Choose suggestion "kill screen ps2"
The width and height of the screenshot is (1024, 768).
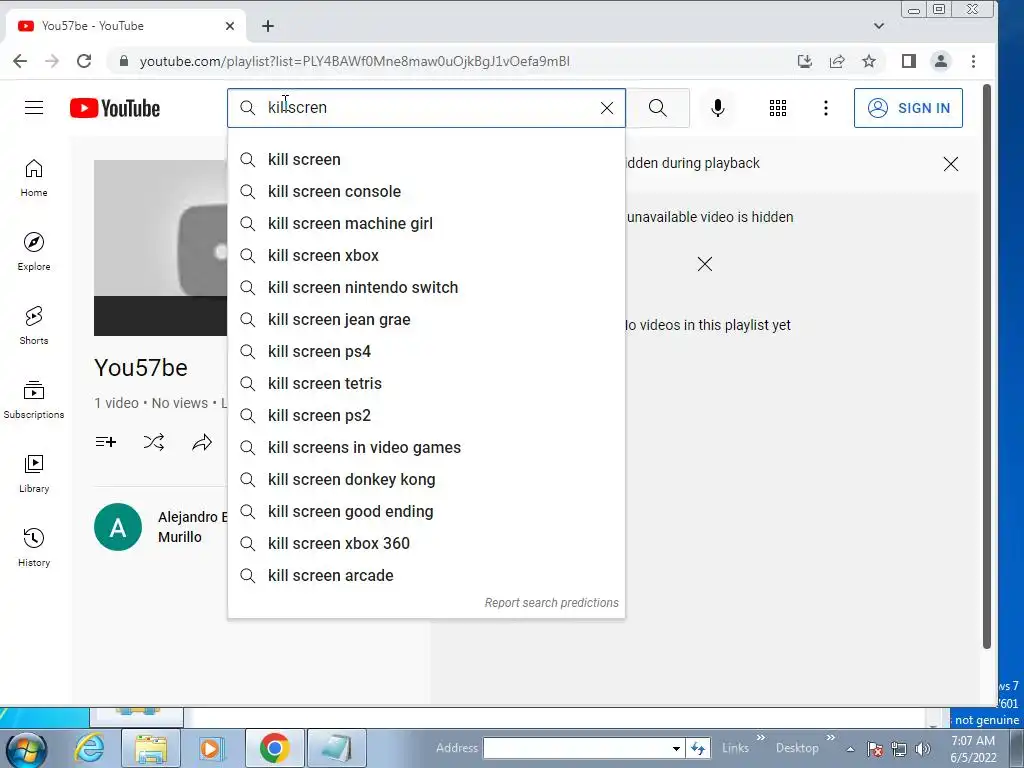click(x=426, y=415)
